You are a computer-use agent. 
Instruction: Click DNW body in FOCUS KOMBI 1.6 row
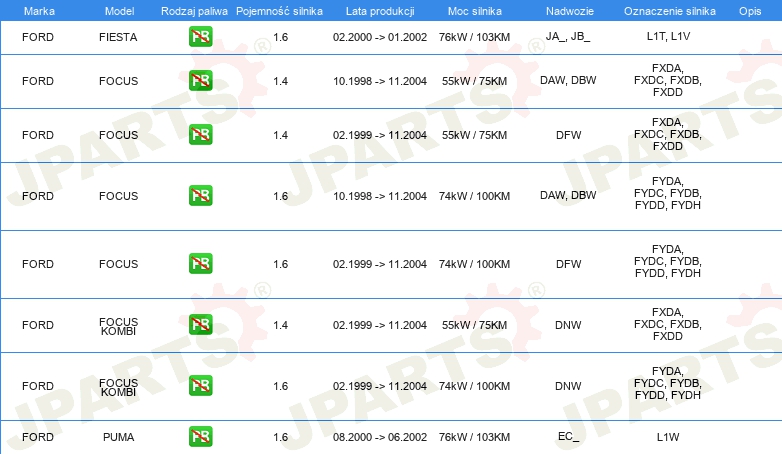tap(568, 386)
